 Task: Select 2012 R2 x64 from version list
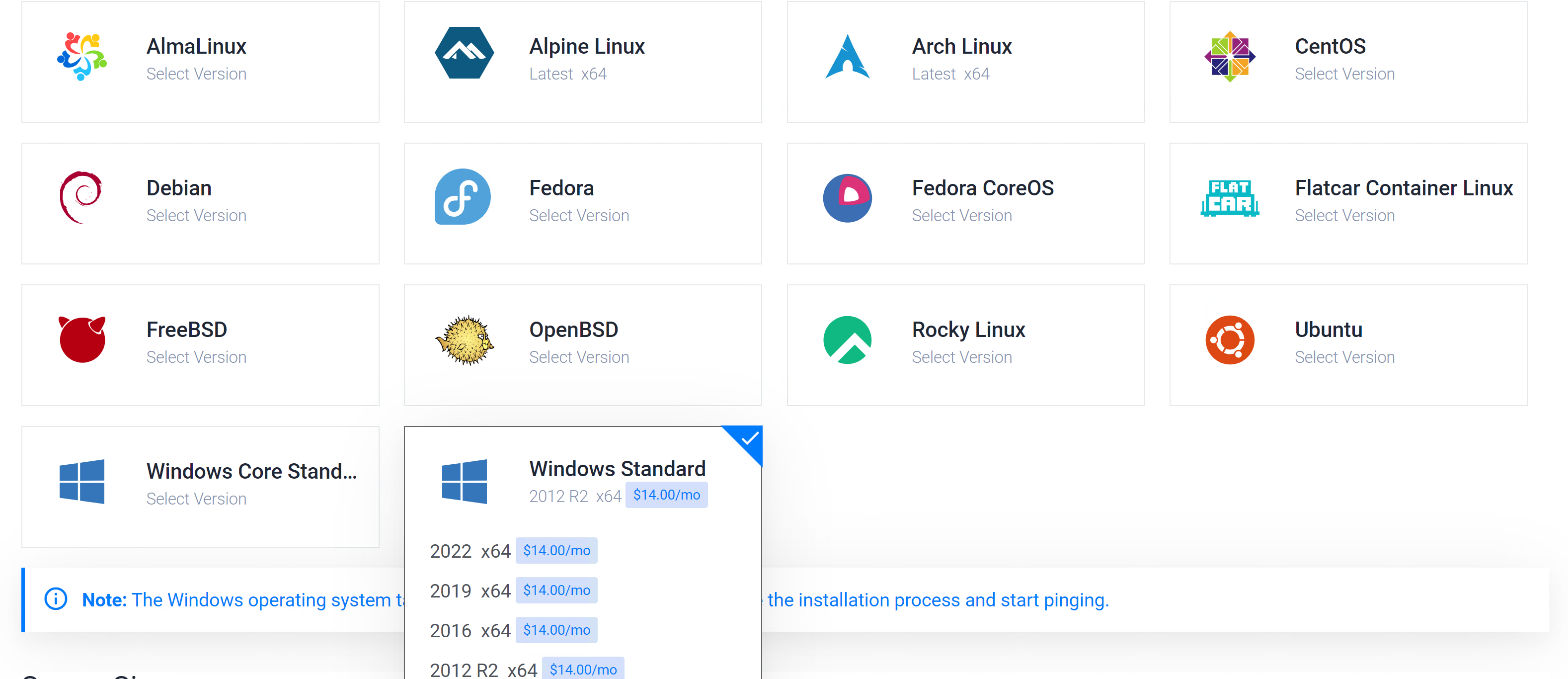tap(483, 669)
